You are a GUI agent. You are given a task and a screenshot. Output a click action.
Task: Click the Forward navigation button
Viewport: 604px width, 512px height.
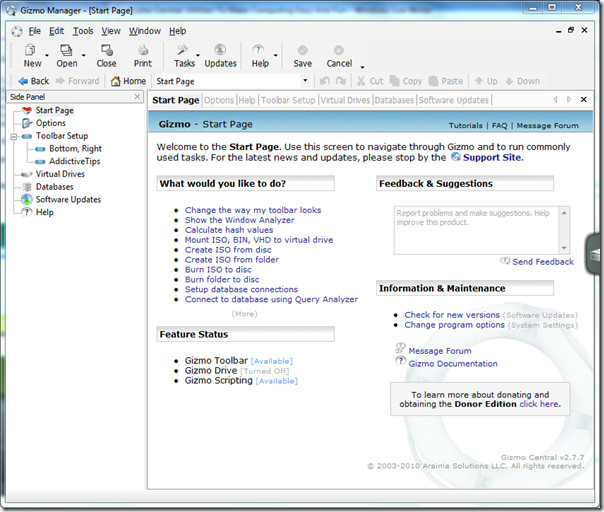(77, 81)
